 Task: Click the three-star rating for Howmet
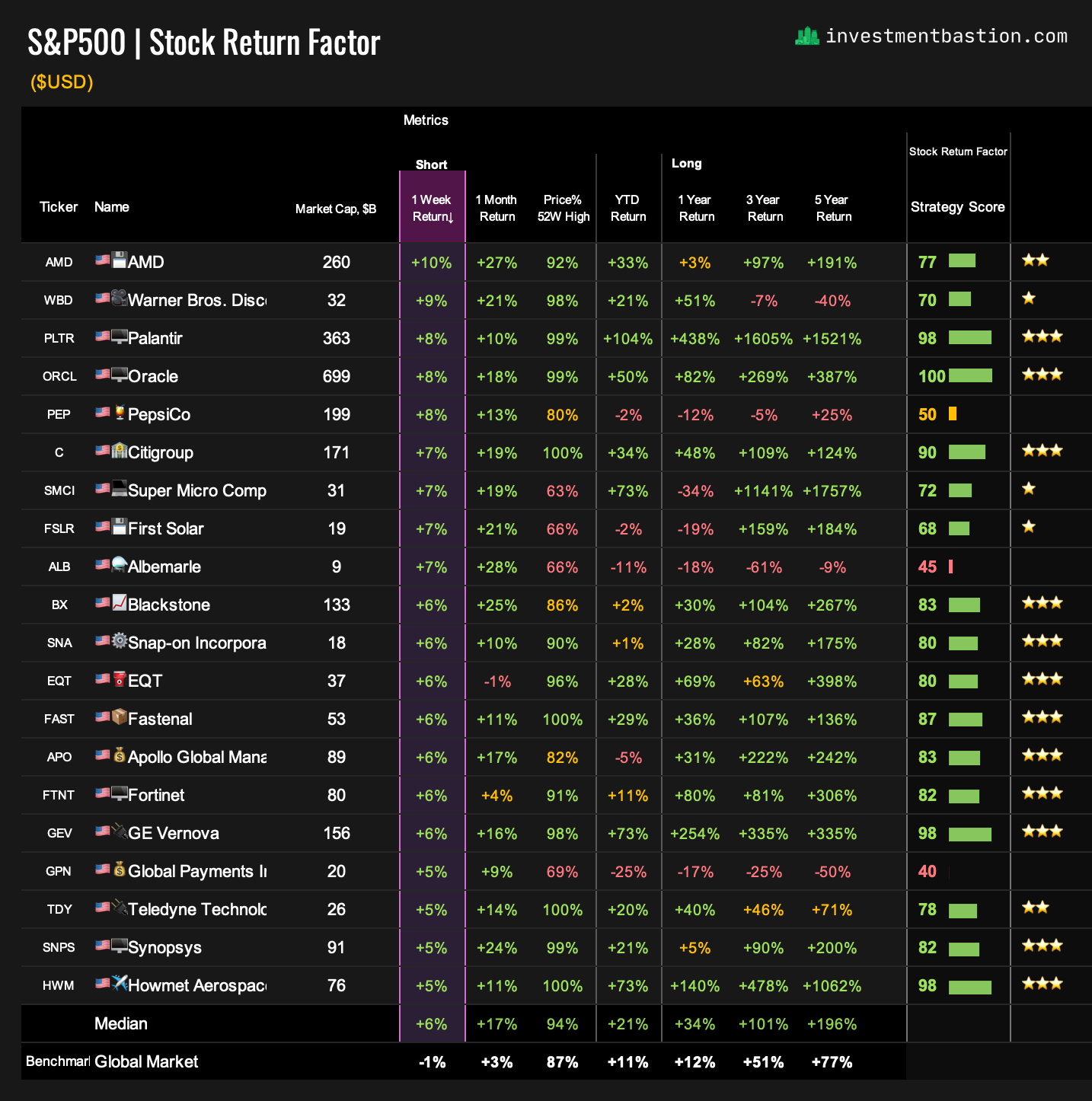1043,984
